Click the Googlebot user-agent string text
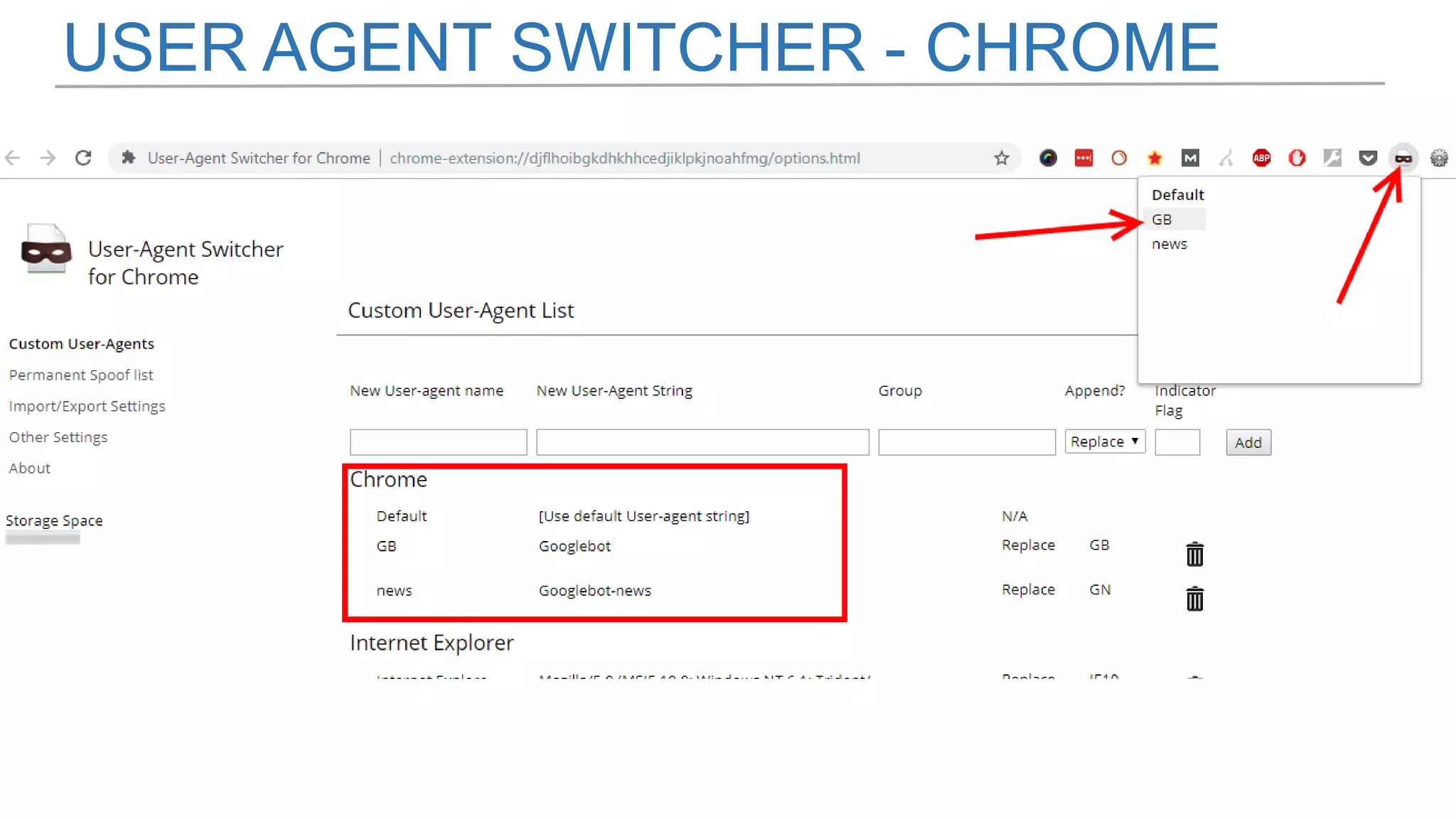Image resolution: width=1456 pixels, height=819 pixels. click(574, 546)
